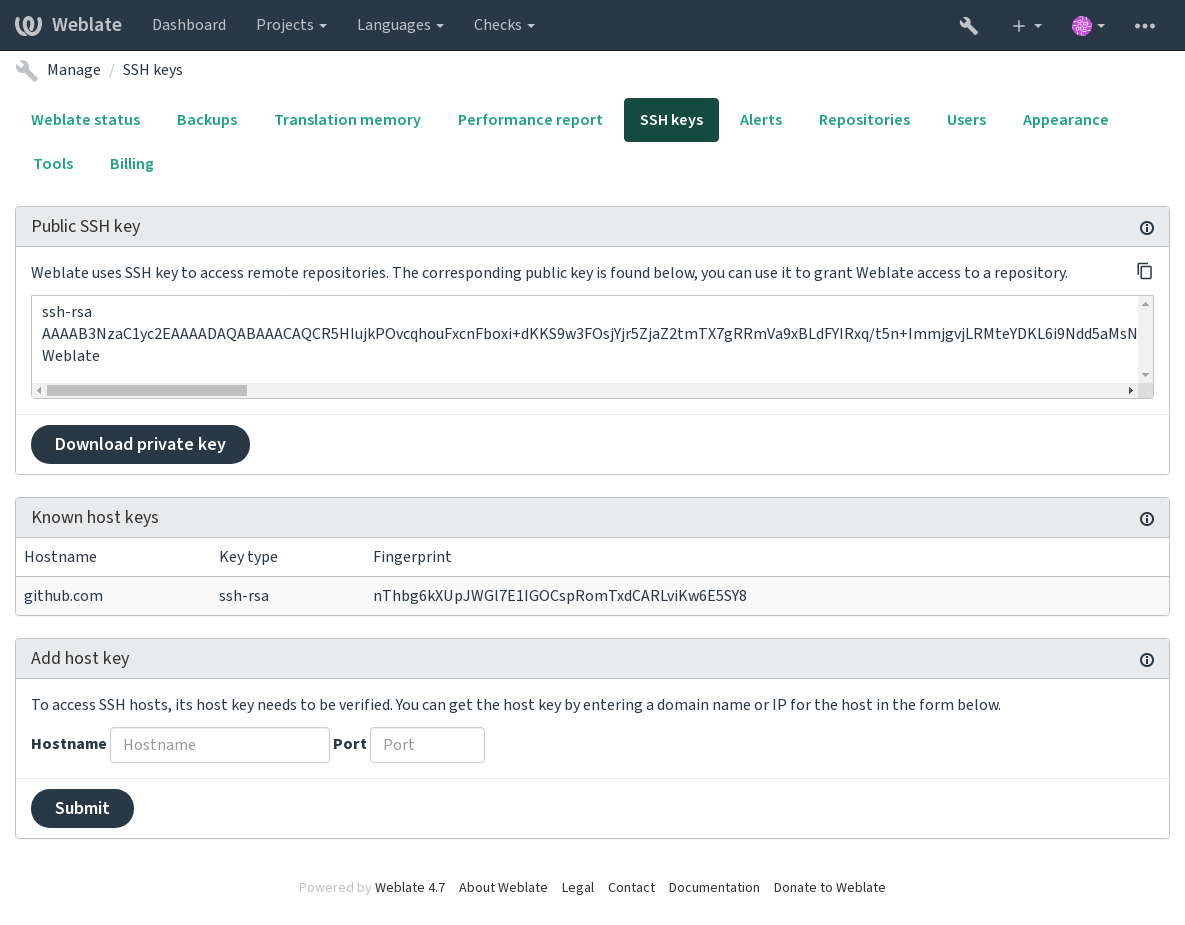This screenshot has width=1185, height=925.
Task: Click the key box scroll-left arrow
Action: coord(39,391)
